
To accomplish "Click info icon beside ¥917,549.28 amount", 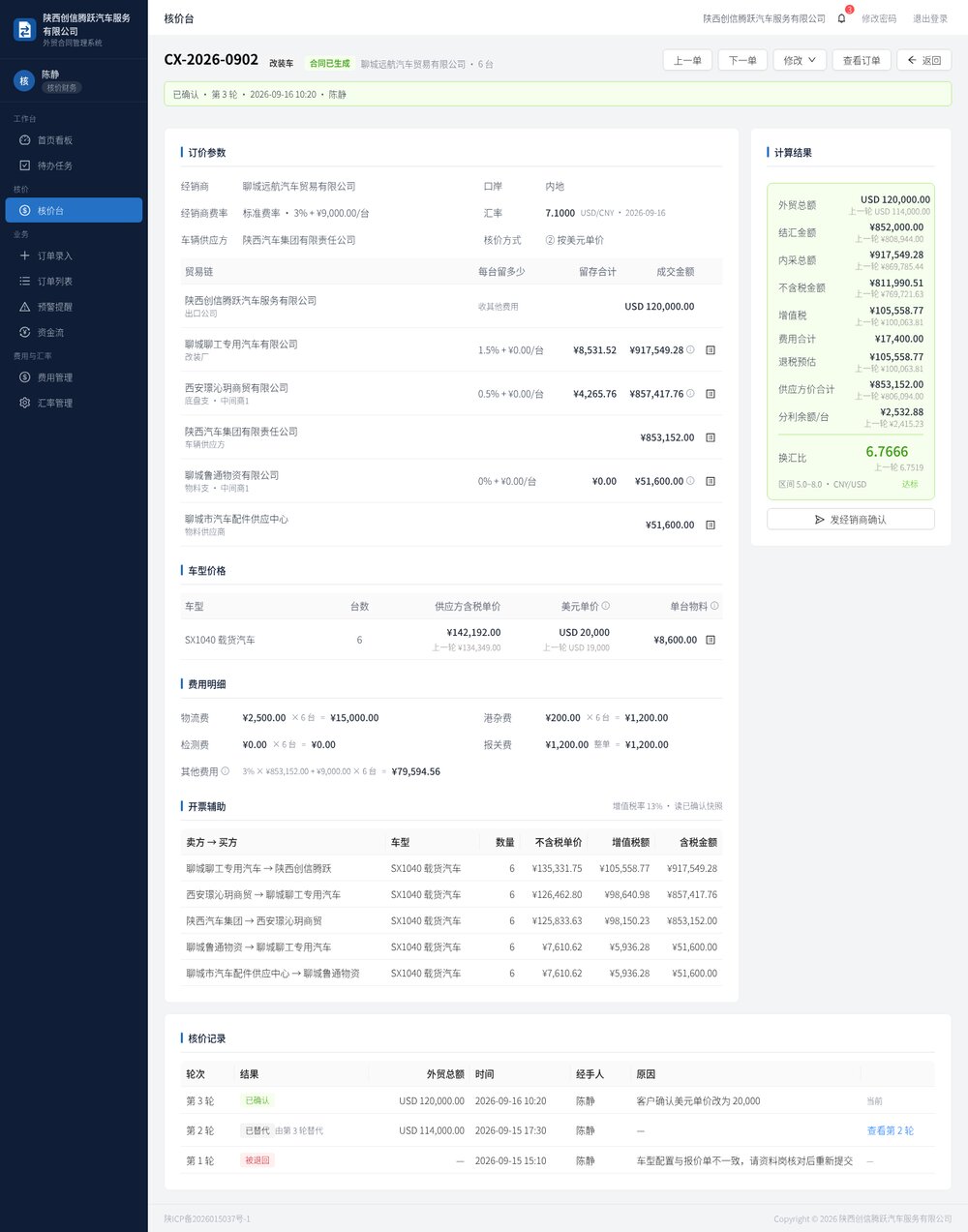I will pos(690,350).
